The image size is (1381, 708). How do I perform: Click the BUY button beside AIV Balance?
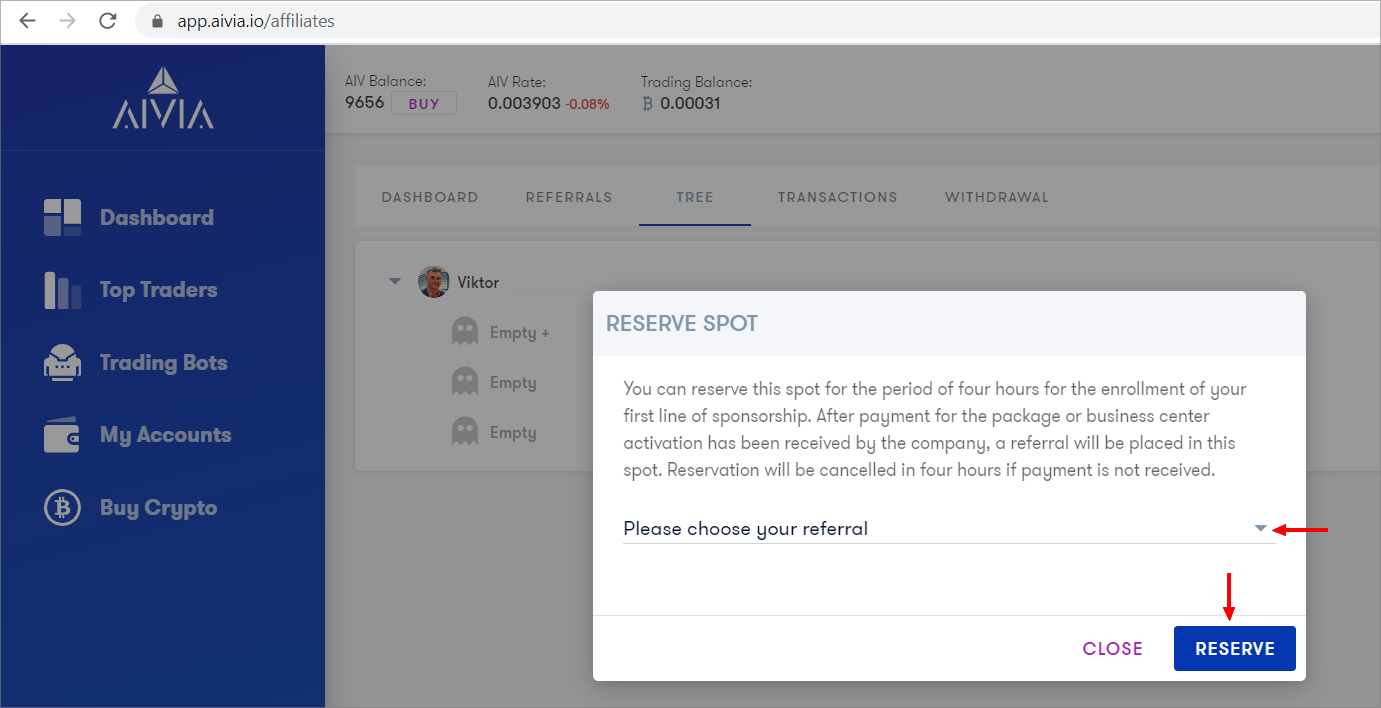tap(424, 103)
